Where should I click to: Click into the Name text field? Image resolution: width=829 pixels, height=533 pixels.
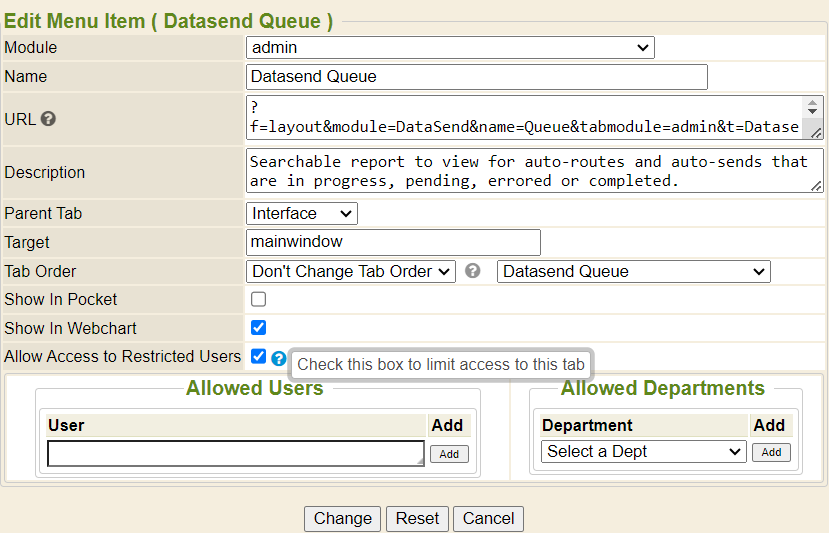pos(476,77)
